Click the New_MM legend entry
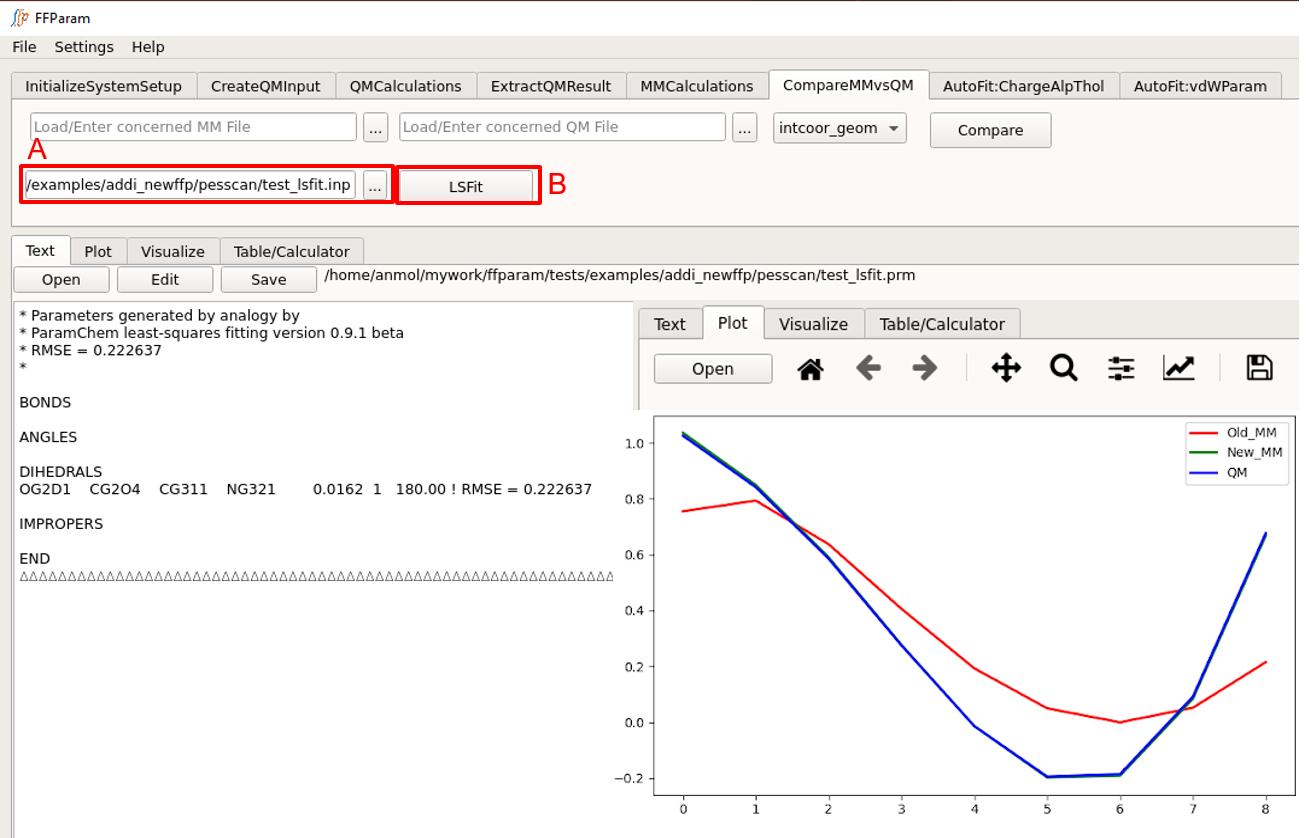The height and width of the screenshot is (838, 1307). click(x=1235, y=453)
